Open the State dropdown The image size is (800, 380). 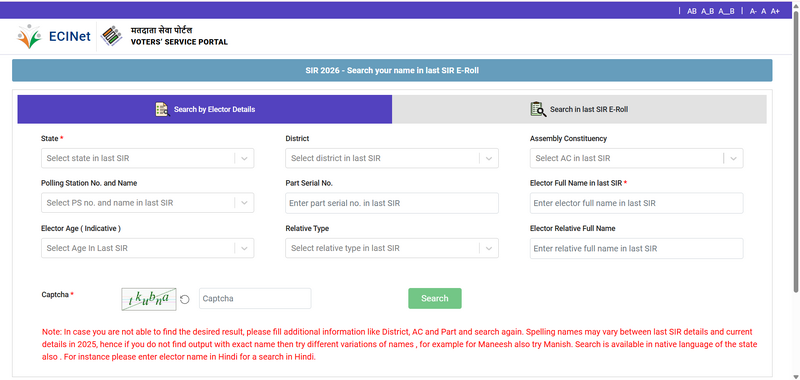(x=147, y=158)
